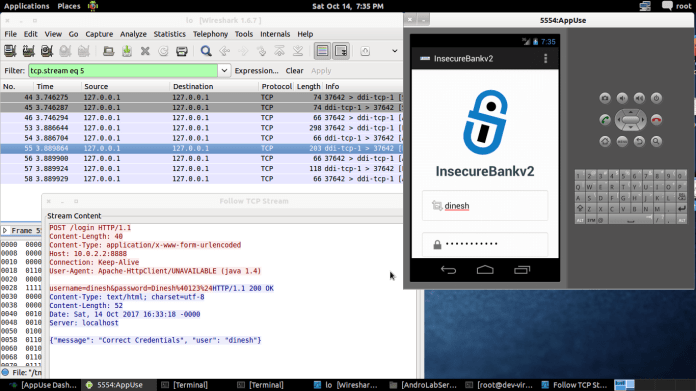Expand the Frame tree item in details pane
Image resolution: width=696 pixels, height=391 pixels.
pos(5,230)
